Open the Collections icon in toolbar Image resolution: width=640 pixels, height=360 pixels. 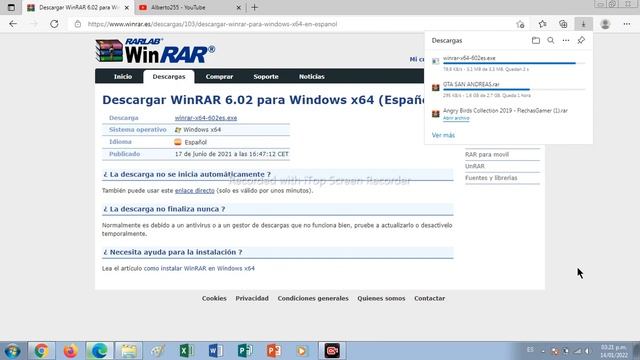click(x=563, y=24)
